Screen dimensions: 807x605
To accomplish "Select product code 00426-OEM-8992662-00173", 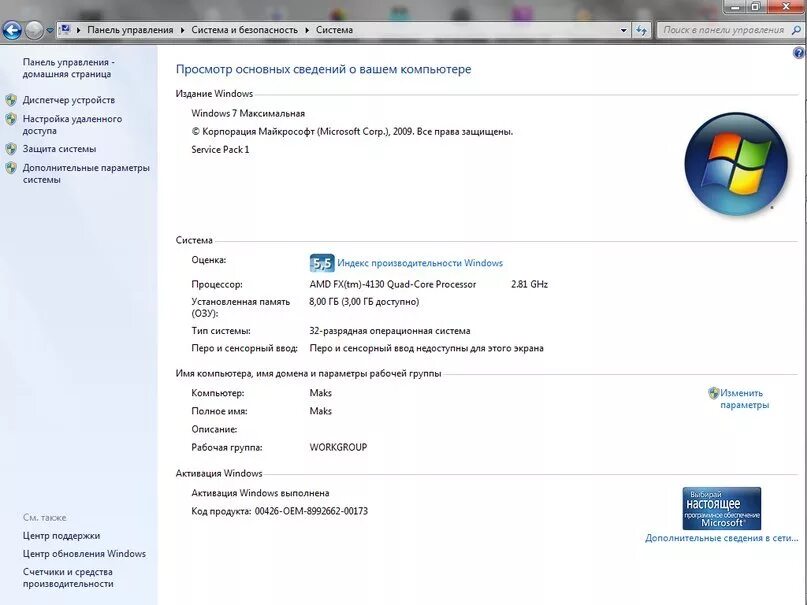I will tap(311, 511).
